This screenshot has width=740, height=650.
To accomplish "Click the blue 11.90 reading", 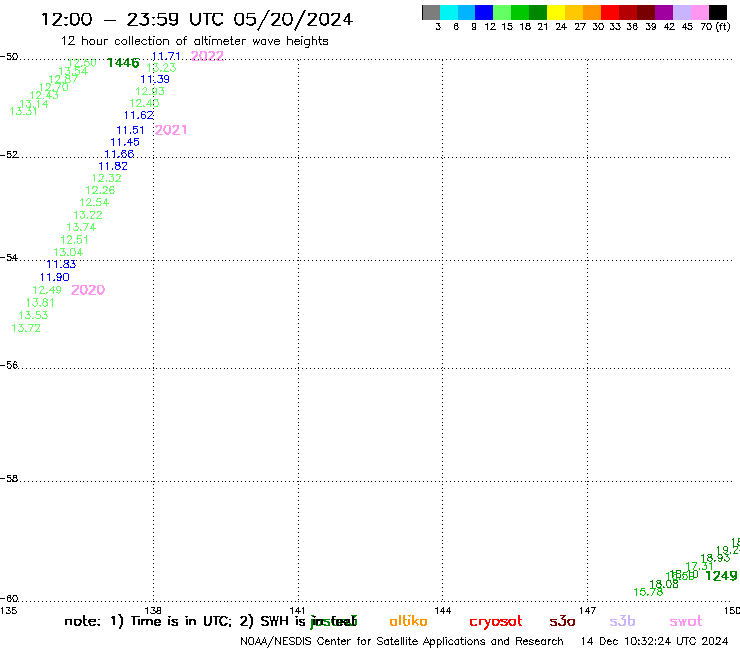I will click(x=55, y=277).
